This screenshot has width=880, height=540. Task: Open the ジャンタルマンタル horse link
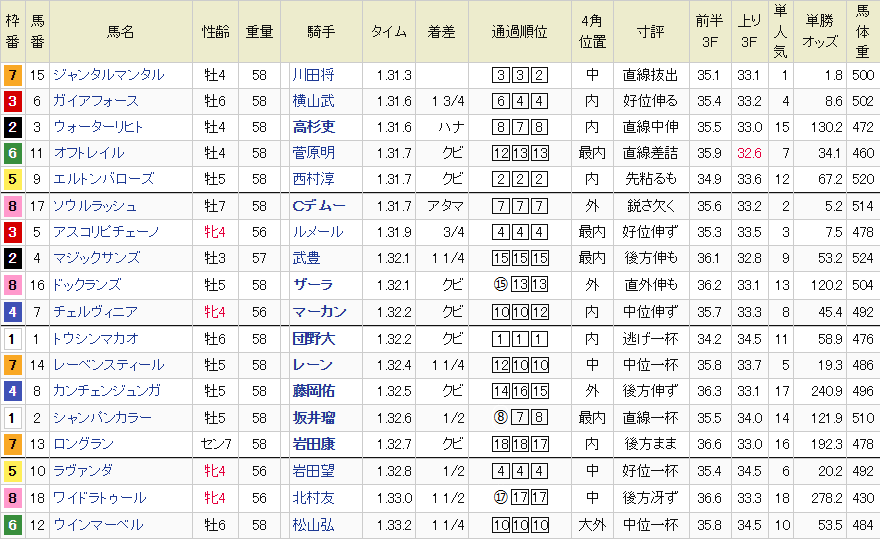point(108,75)
